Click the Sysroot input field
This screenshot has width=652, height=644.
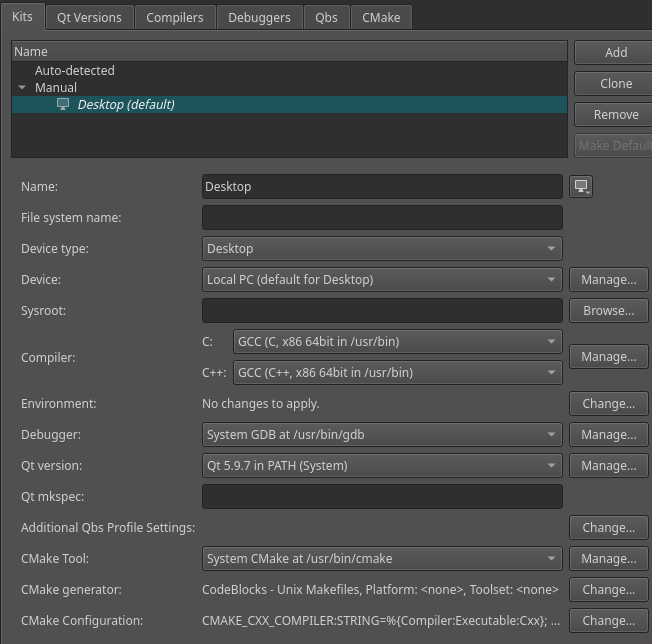pos(382,311)
